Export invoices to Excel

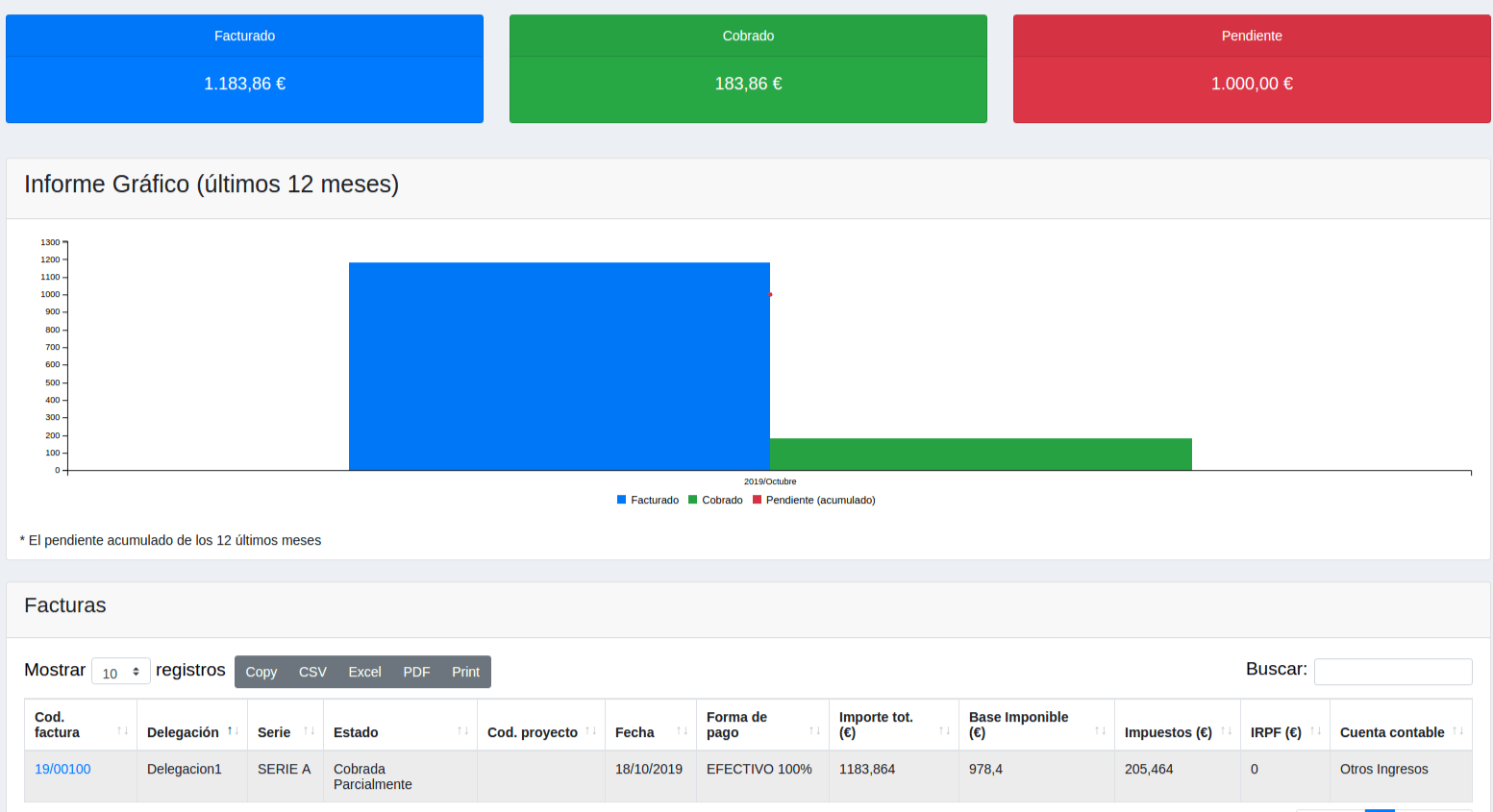364,672
